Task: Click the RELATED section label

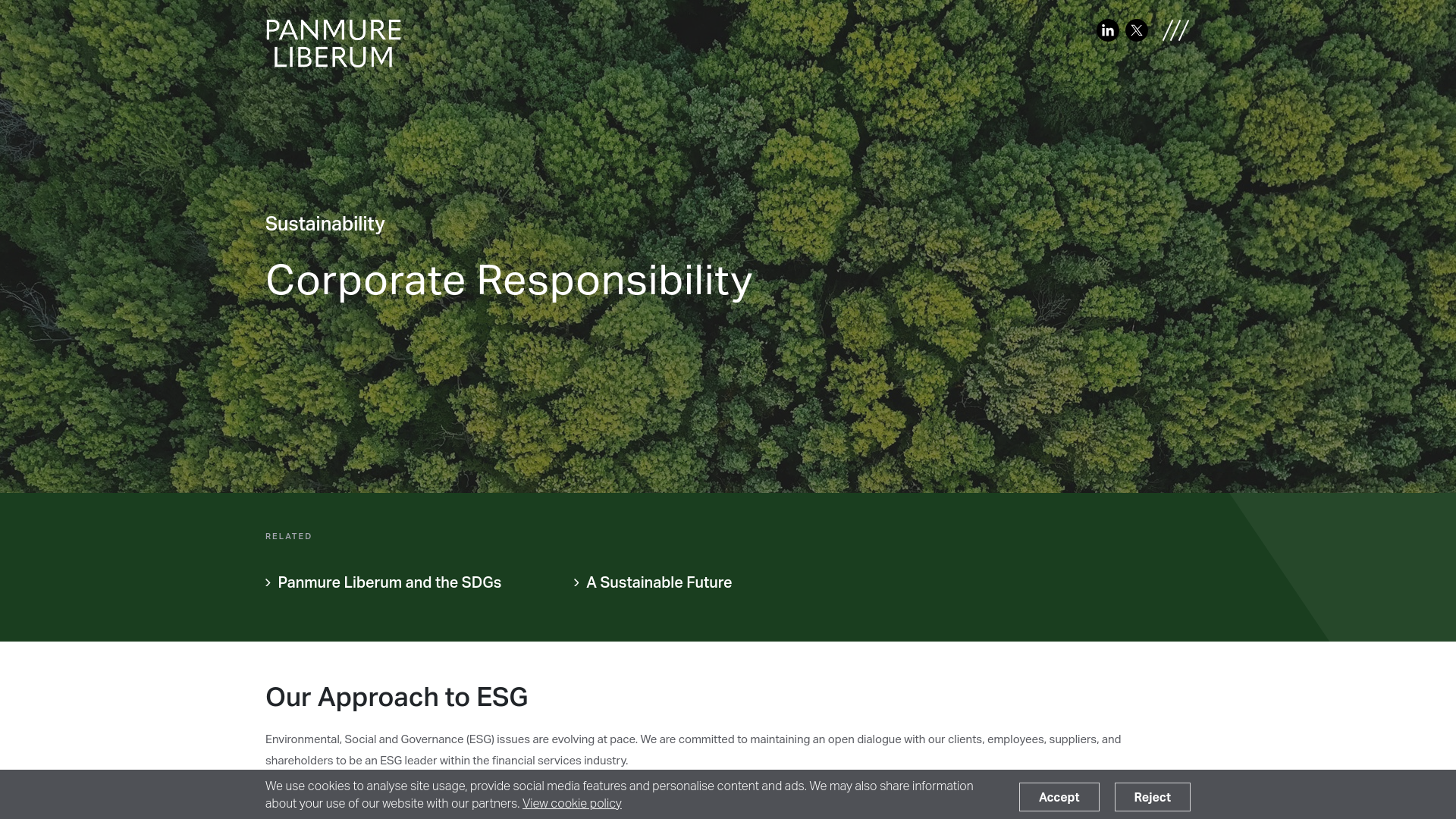Action: pyautogui.click(x=289, y=536)
